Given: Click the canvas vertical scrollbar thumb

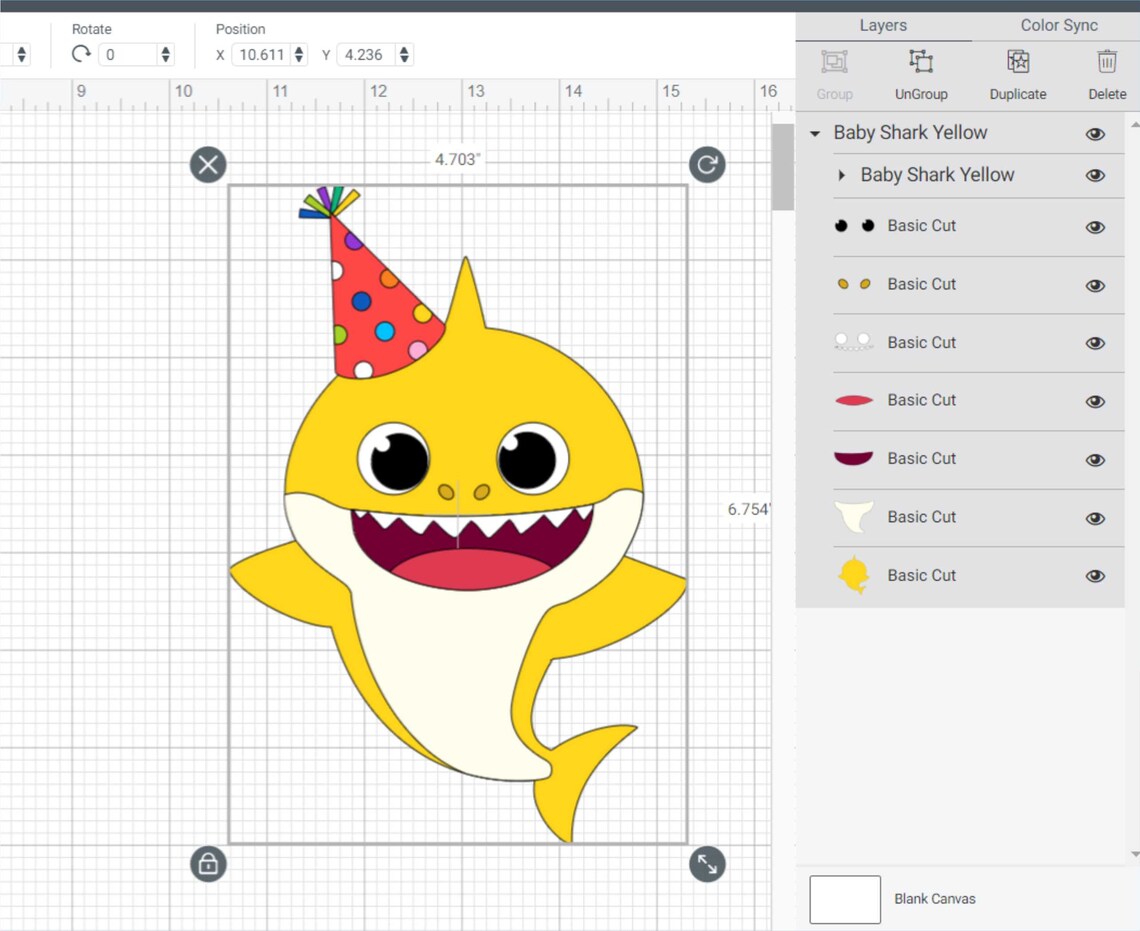Looking at the screenshot, I should [782, 166].
